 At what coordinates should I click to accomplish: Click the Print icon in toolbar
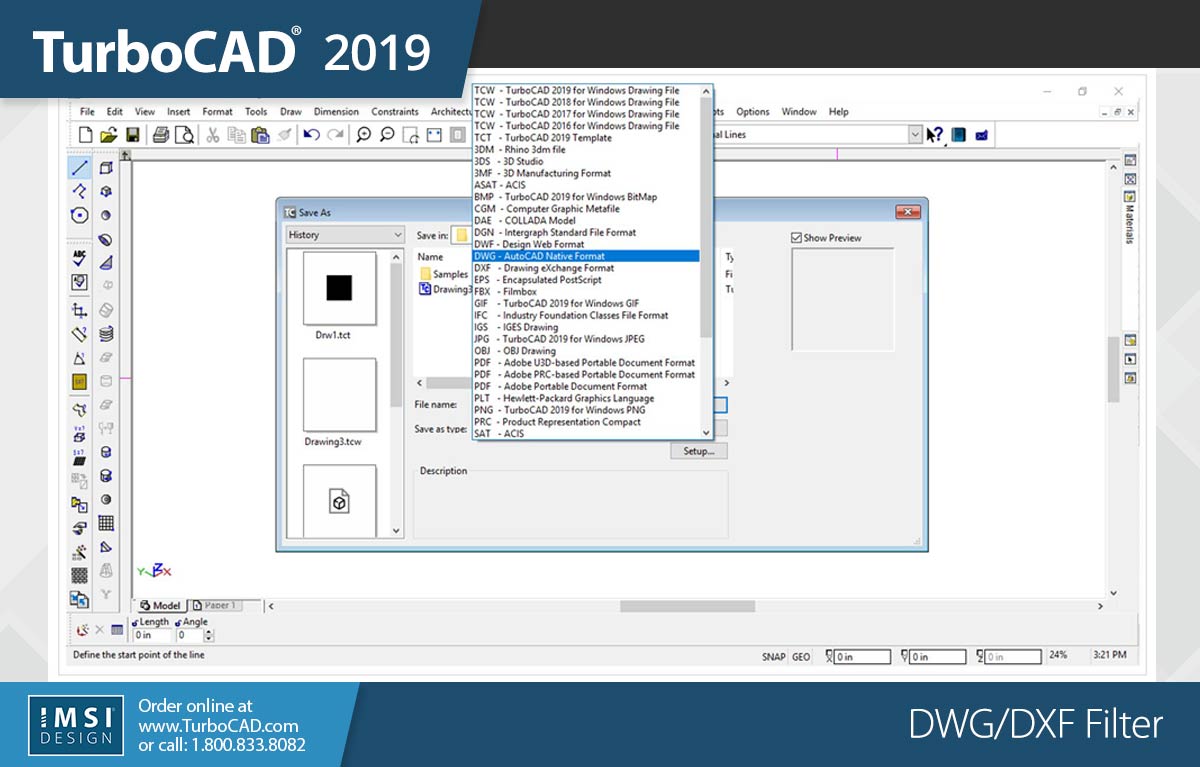160,135
